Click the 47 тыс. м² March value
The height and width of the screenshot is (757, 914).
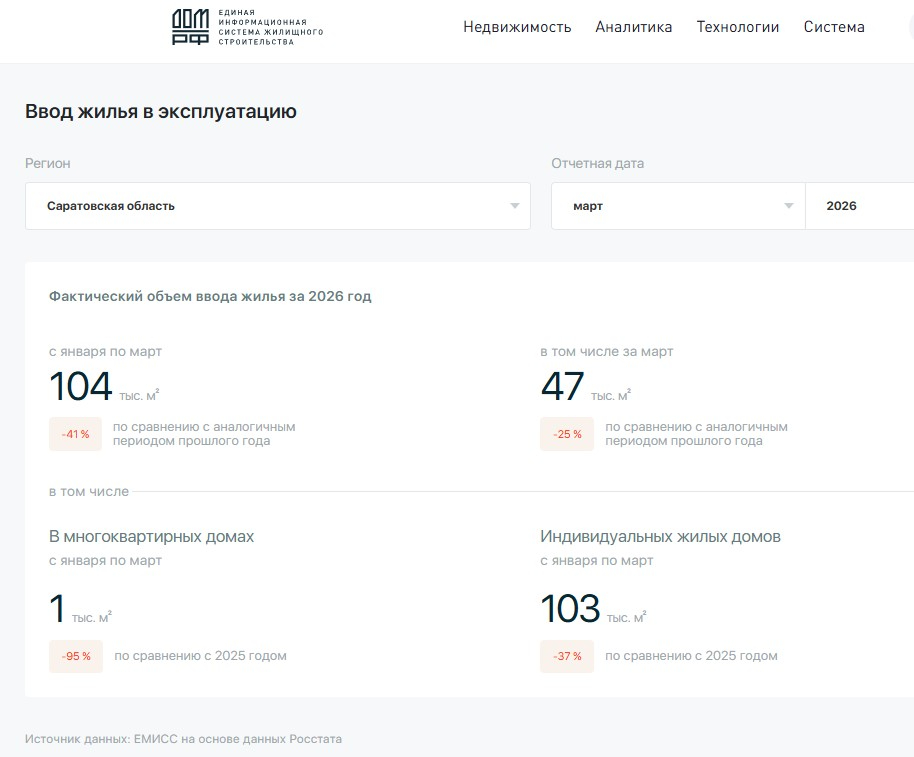point(563,387)
